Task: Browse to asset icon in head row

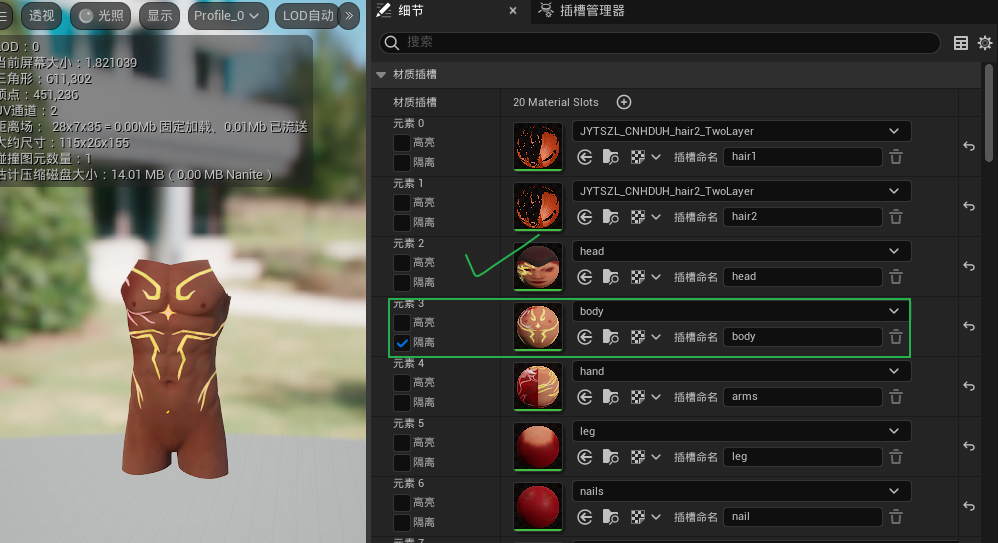Action: 610,277
